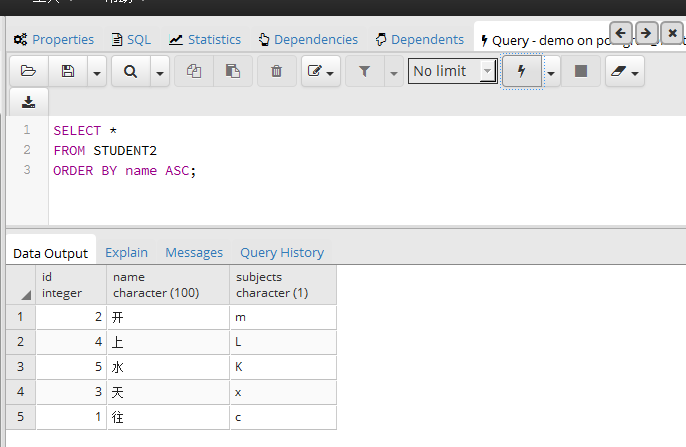Select the Data Output tab
This screenshot has width=686, height=447.
tap(51, 253)
